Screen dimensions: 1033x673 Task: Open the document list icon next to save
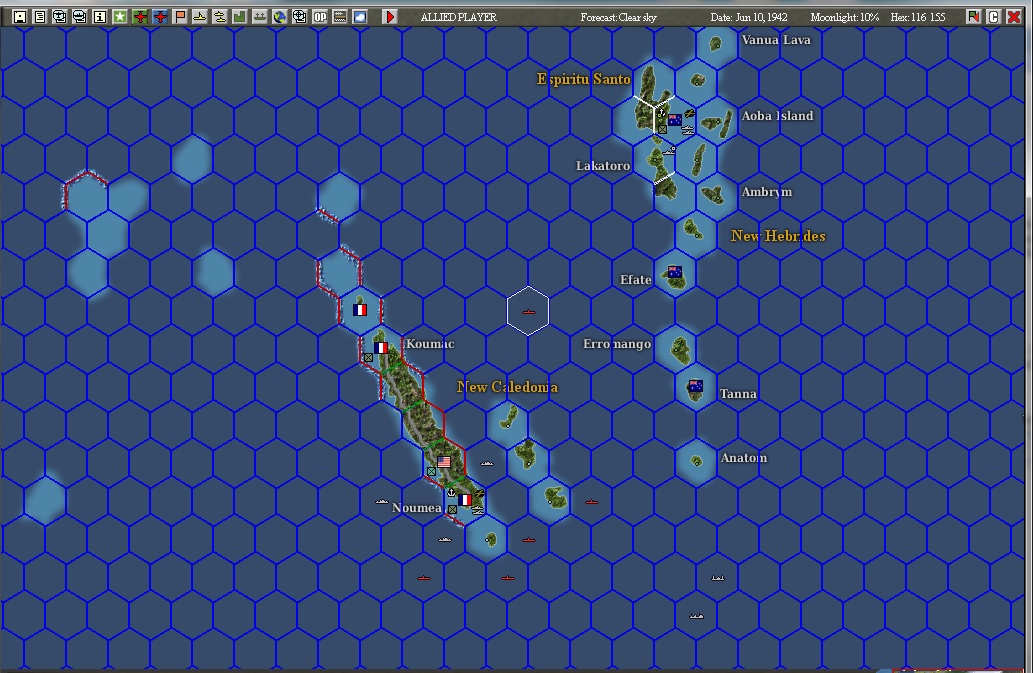[x=40, y=16]
